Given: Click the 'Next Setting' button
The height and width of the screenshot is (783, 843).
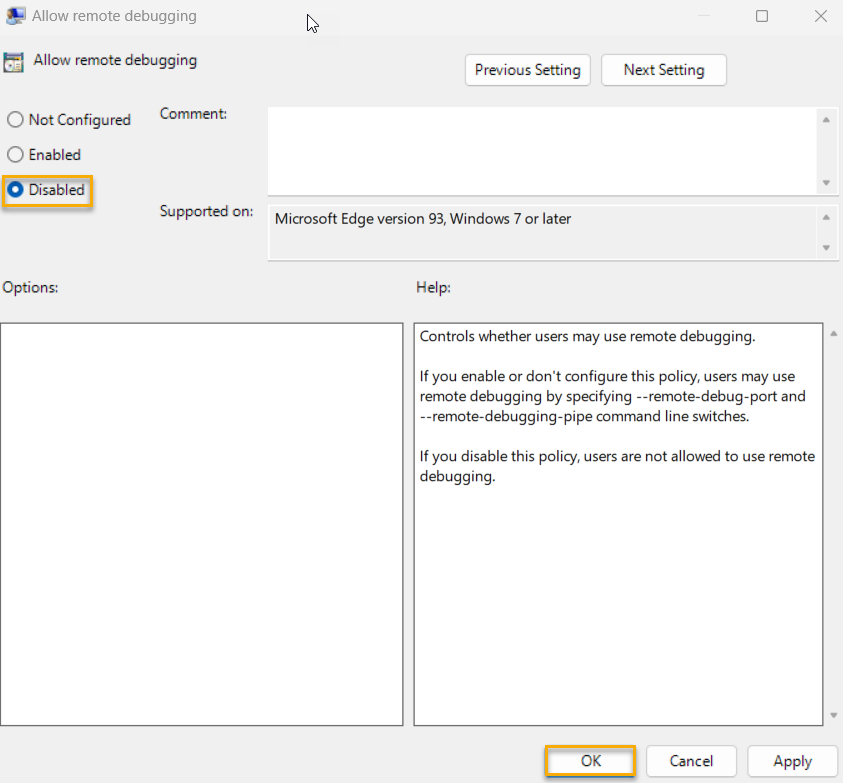Looking at the screenshot, I should [663, 70].
